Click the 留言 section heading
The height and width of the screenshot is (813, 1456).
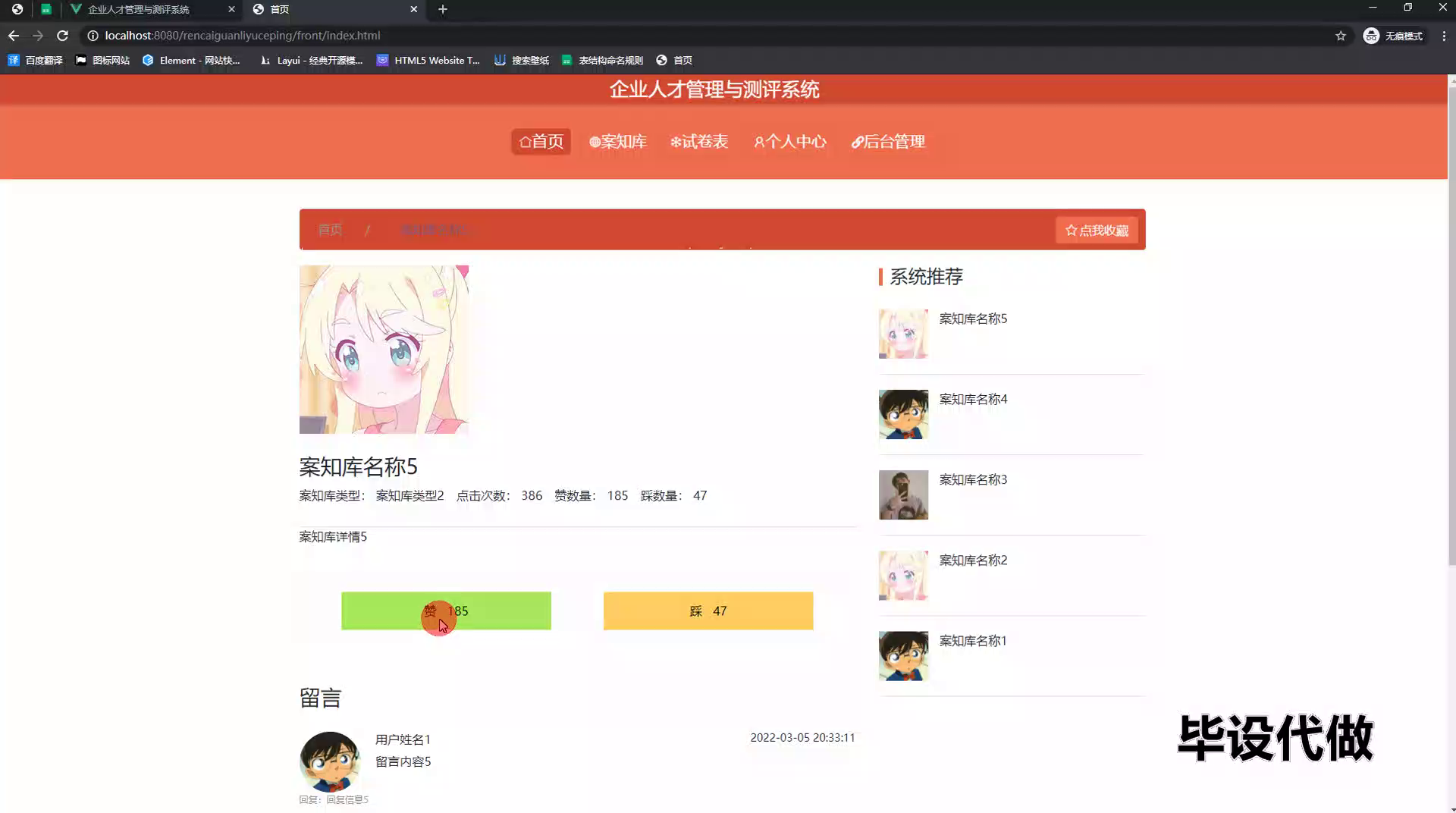tap(320, 698)
